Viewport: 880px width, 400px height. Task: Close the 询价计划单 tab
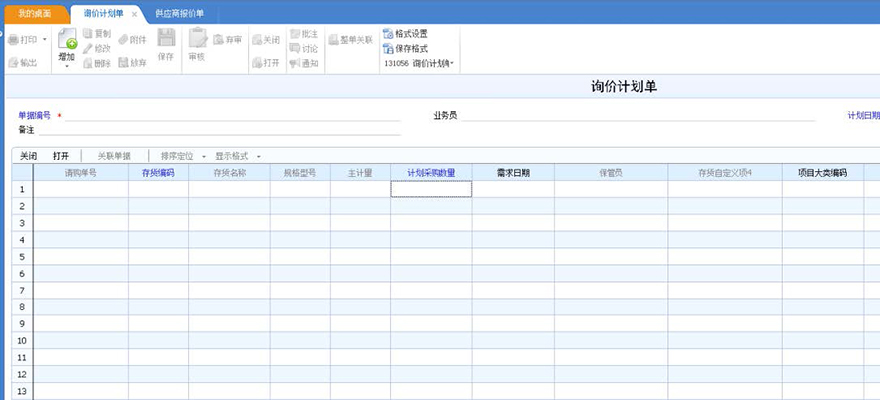coord(134,14)
